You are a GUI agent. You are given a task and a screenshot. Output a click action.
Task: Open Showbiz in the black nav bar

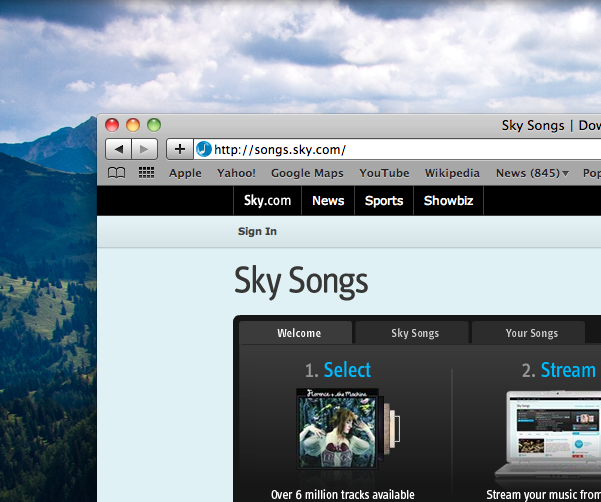[448, 200]
